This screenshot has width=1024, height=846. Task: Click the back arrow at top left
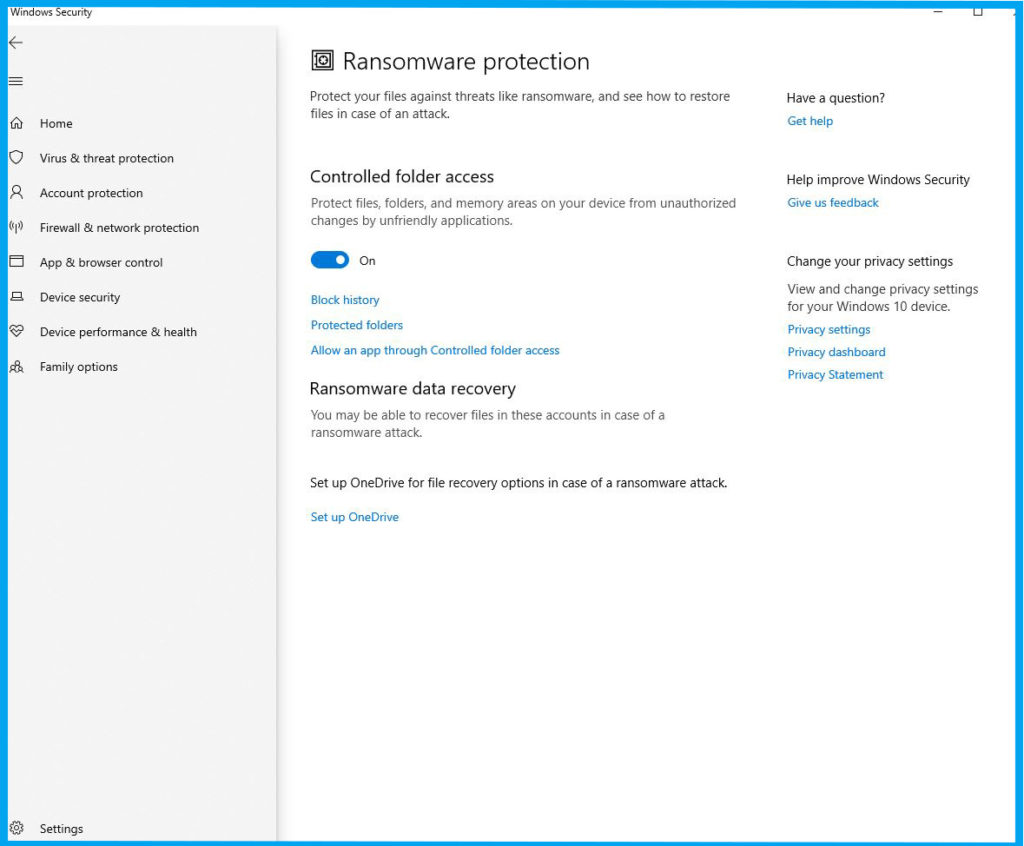15,42
